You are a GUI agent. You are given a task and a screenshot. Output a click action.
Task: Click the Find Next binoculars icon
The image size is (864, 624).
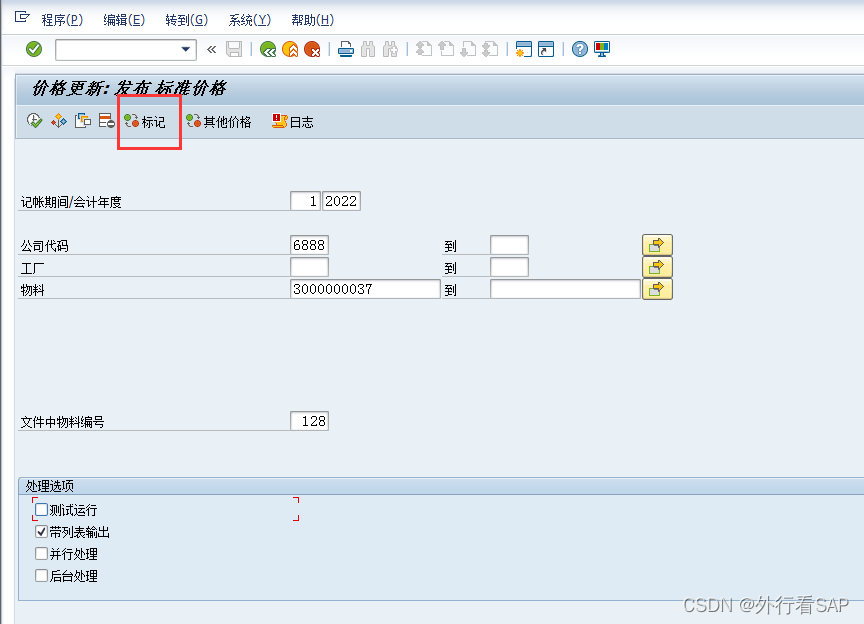(x=390, y=50)
